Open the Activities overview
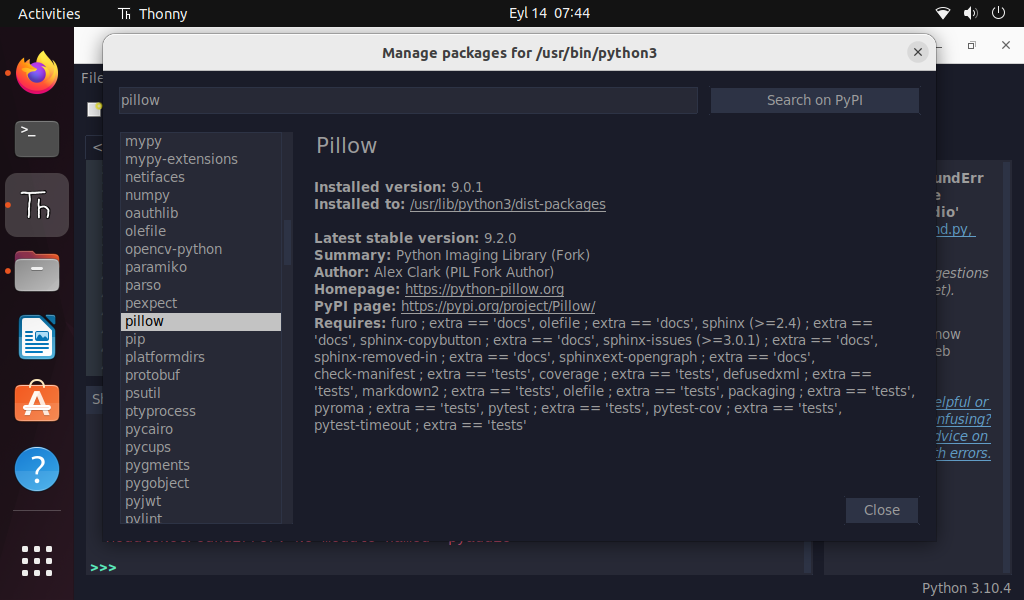 (49, 14)
